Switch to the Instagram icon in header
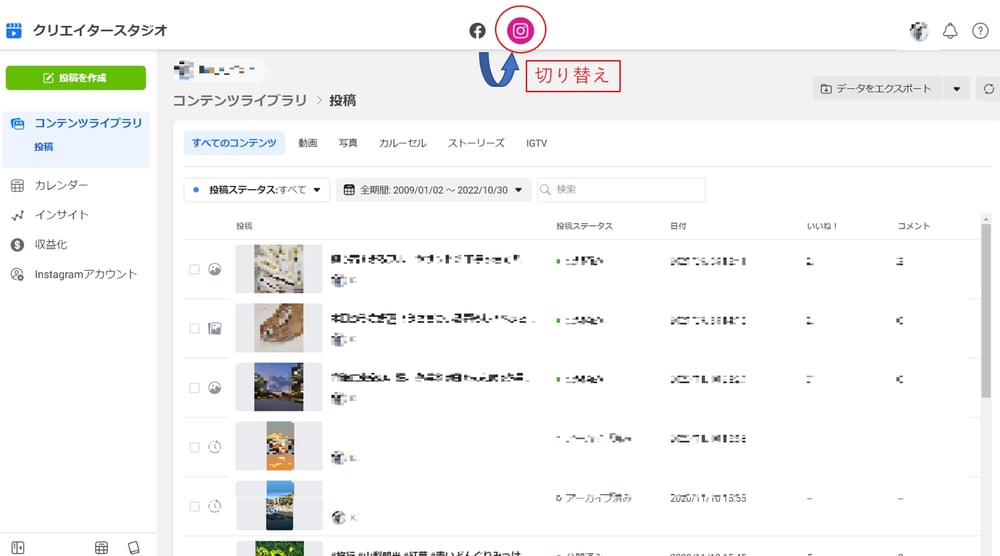1000x556 pixels. pos(520,31)
